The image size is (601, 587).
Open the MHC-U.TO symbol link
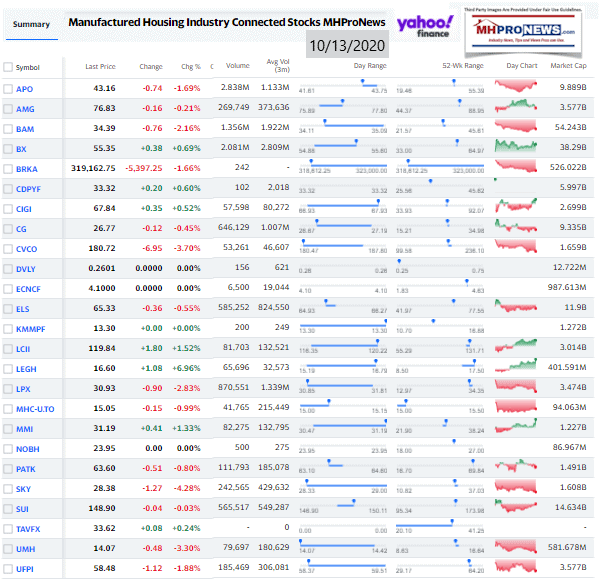coord(35,409)
